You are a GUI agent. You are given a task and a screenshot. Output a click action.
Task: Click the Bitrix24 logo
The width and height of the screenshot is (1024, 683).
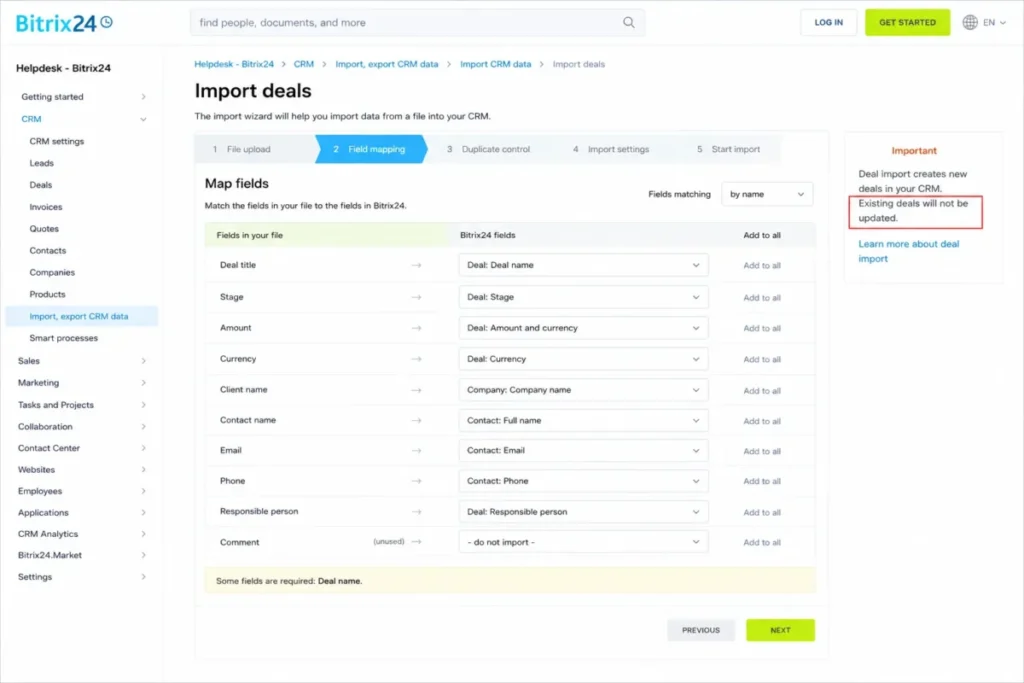click(64, 23)
